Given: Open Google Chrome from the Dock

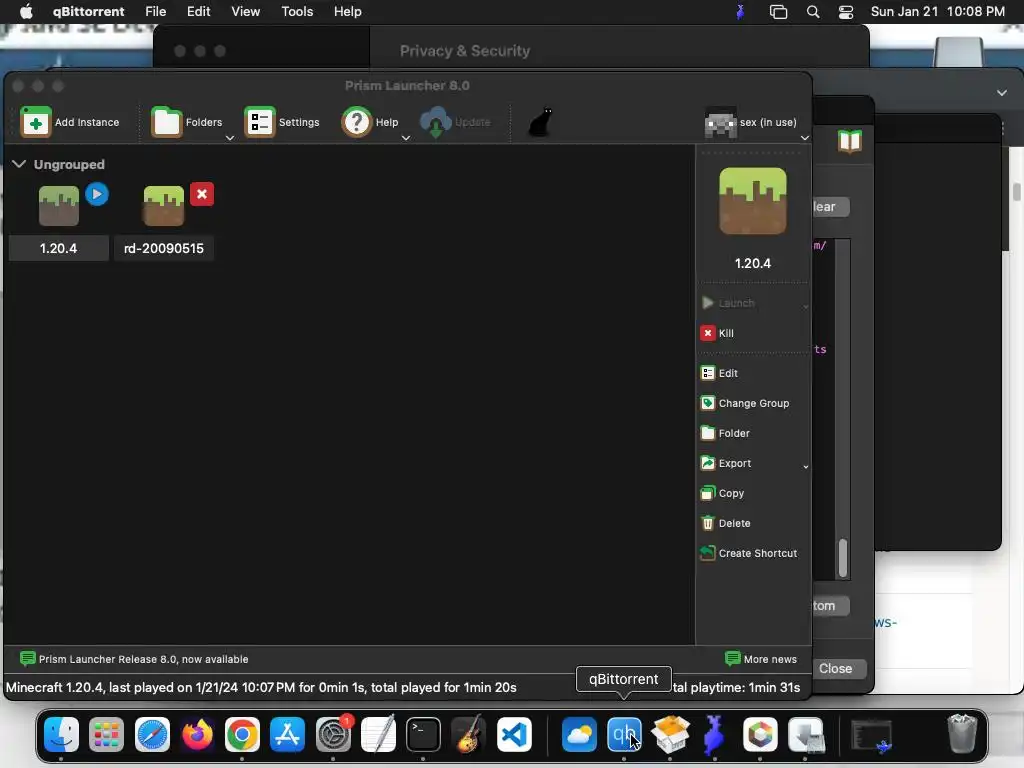Looking at the screenshot, I should (x=242, y=735).
